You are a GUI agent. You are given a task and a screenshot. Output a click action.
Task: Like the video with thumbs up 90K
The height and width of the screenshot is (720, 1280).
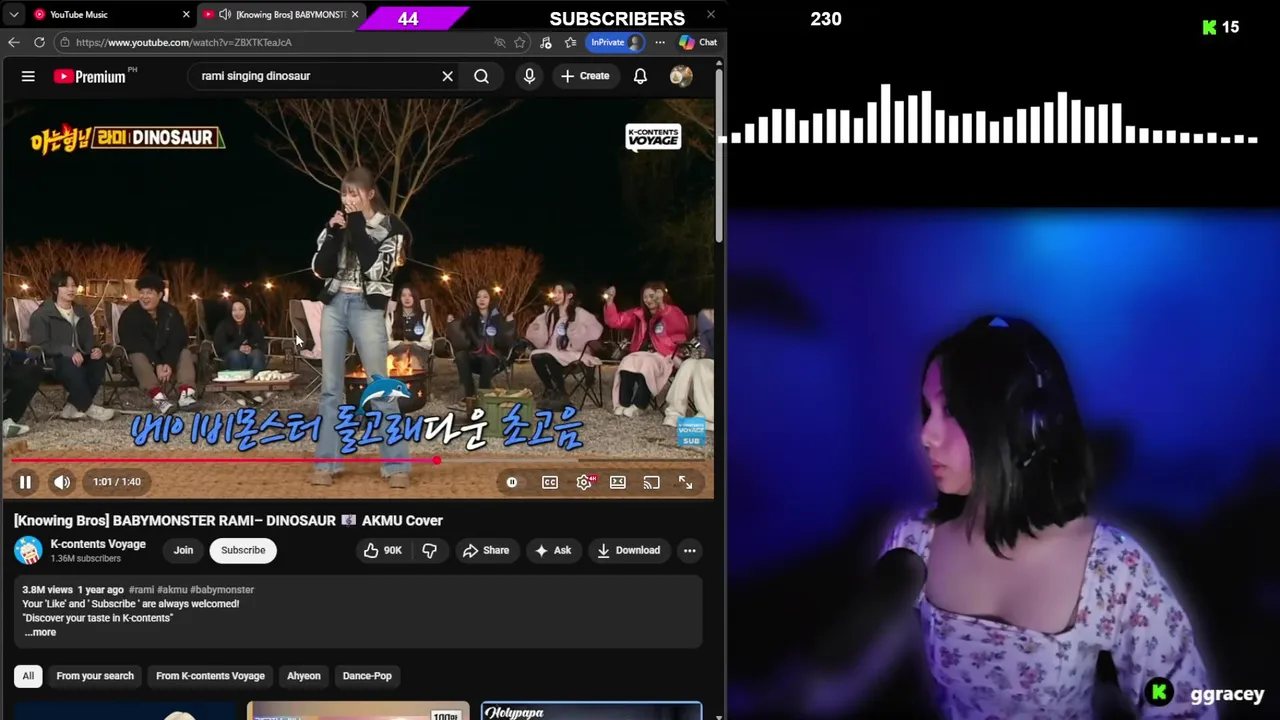click(384, 550)
